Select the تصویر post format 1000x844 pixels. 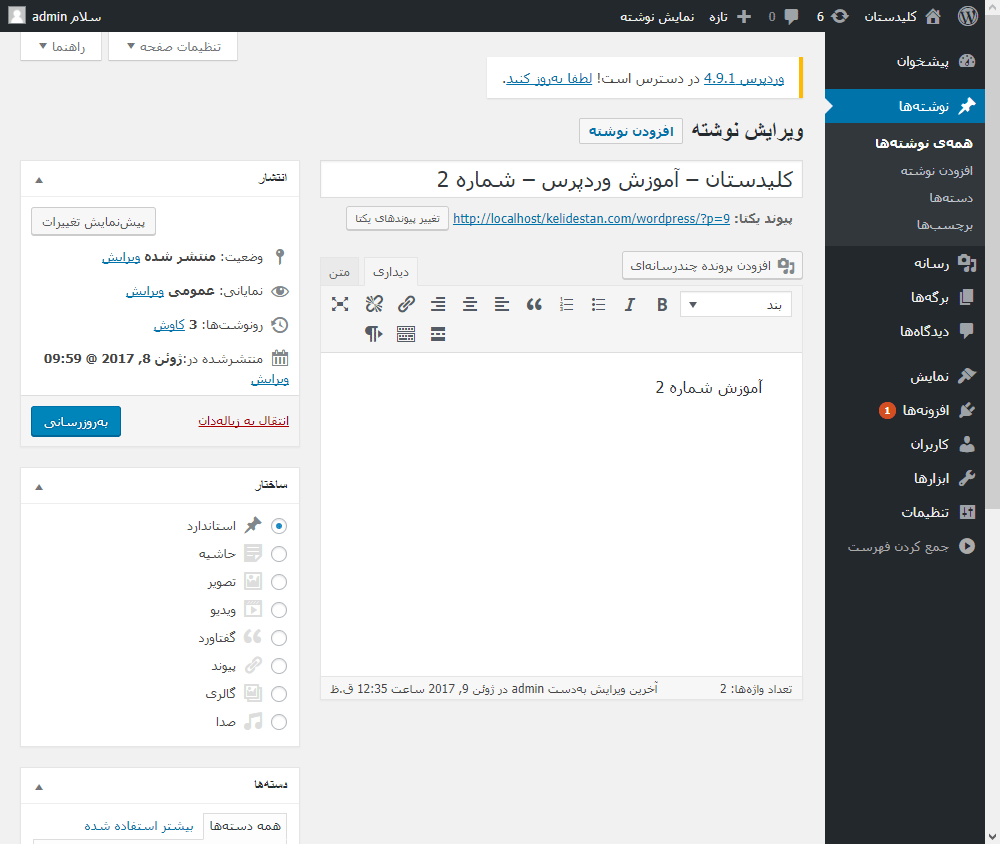(x=279, y=582)
